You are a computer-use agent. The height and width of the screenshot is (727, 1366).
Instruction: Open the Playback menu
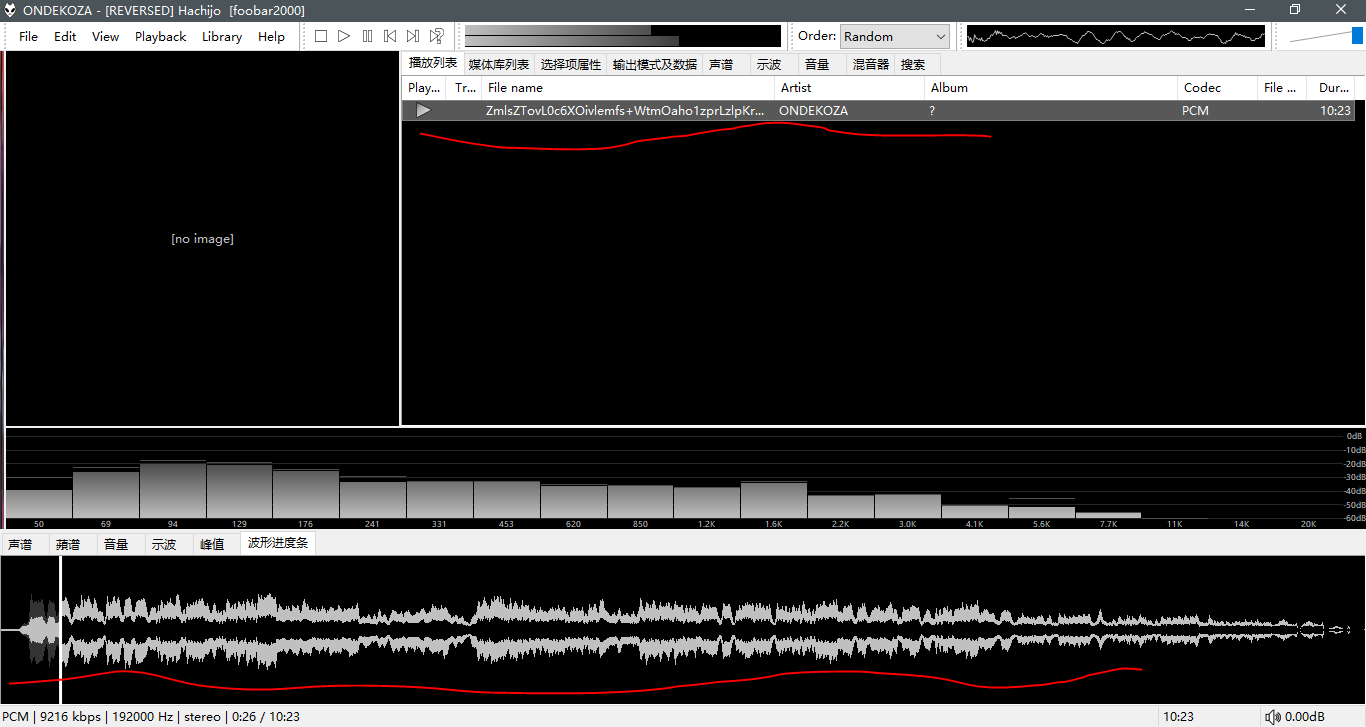160,36
